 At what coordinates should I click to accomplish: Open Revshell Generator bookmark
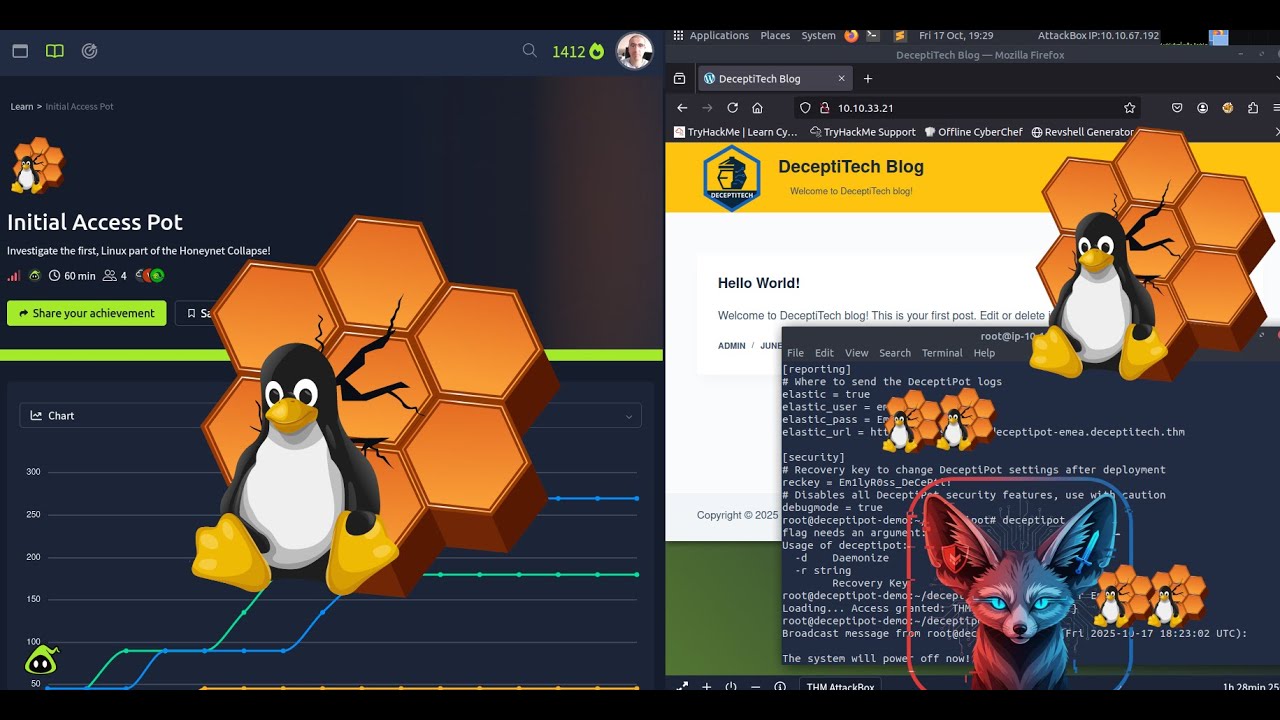coord(1082,132)
